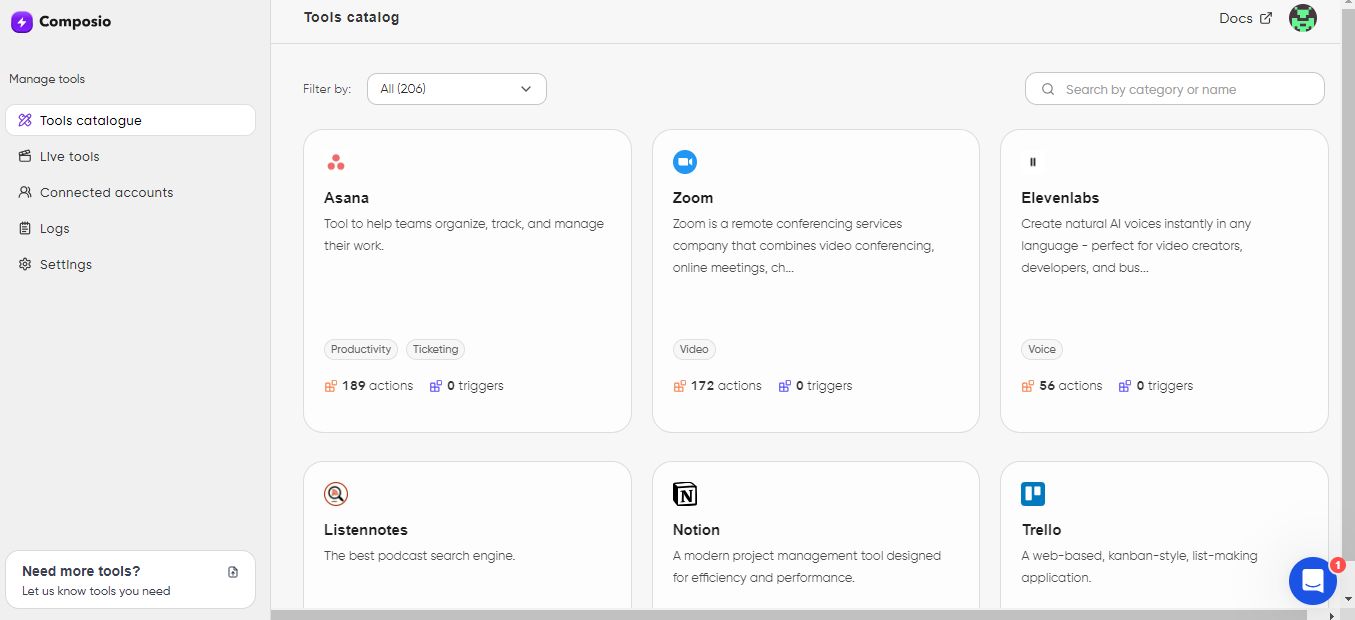Viewport: 1355px width, 620px height.
Task: Click the Elevenlabs app icon
Action: 1033,161
